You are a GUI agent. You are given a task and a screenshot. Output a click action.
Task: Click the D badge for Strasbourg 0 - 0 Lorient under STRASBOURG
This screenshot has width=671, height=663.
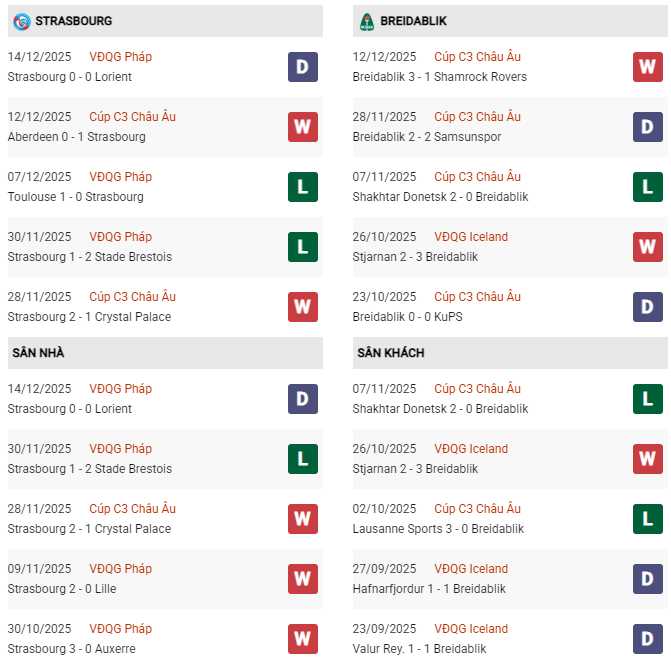pyautogui.click(x=302, y=67)
